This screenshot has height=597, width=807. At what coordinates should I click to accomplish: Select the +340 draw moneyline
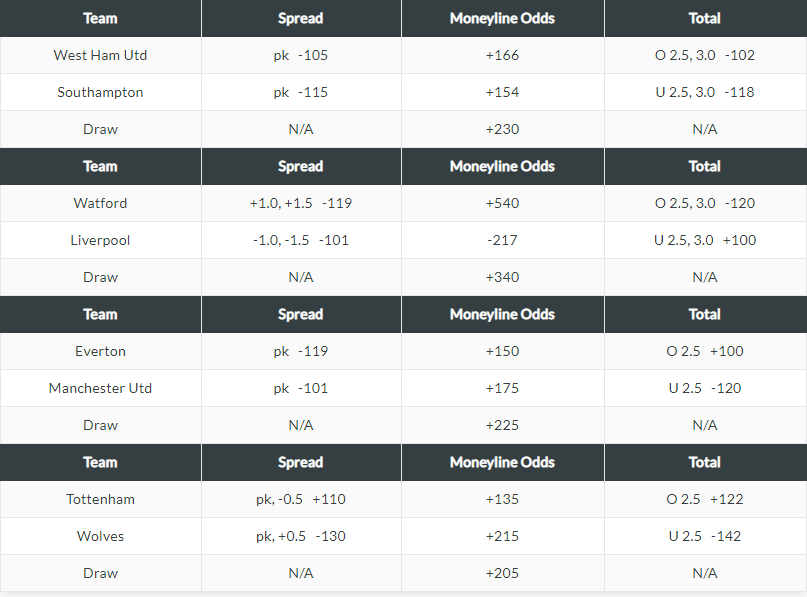pos(502,277)
